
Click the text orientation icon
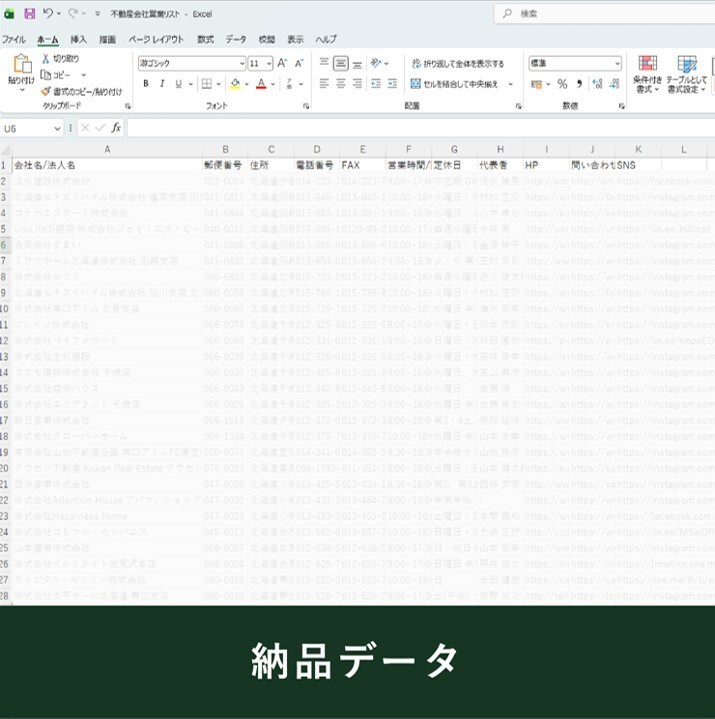pos(376,63)
